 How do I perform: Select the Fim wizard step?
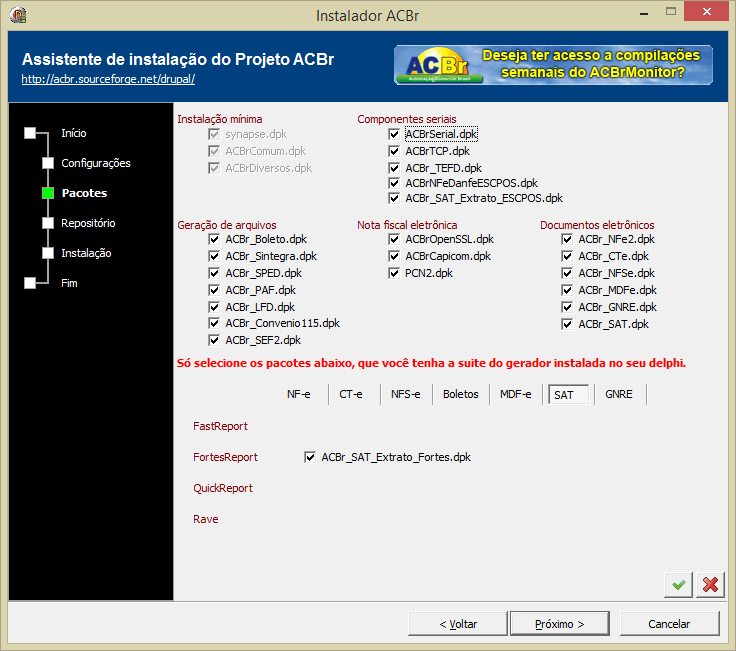pyautogui.click(x=69, y=283)
